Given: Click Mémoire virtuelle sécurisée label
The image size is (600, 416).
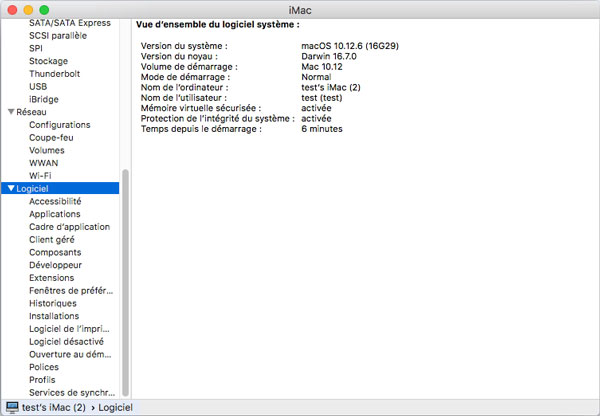Looking at the screenshot, I should point(201,108).
